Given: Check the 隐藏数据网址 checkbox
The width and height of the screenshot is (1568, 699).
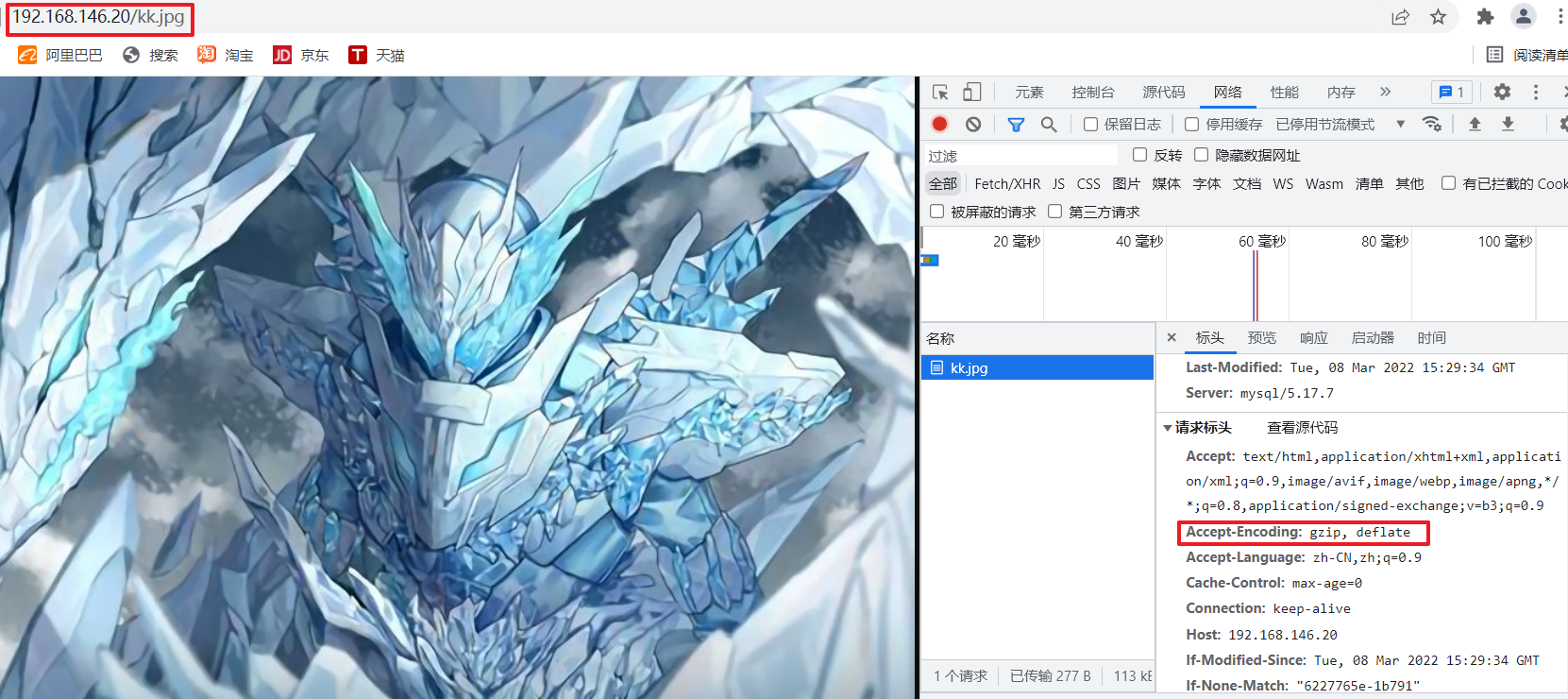Looking at the screenshot, I should click(x=1201, y=154).
